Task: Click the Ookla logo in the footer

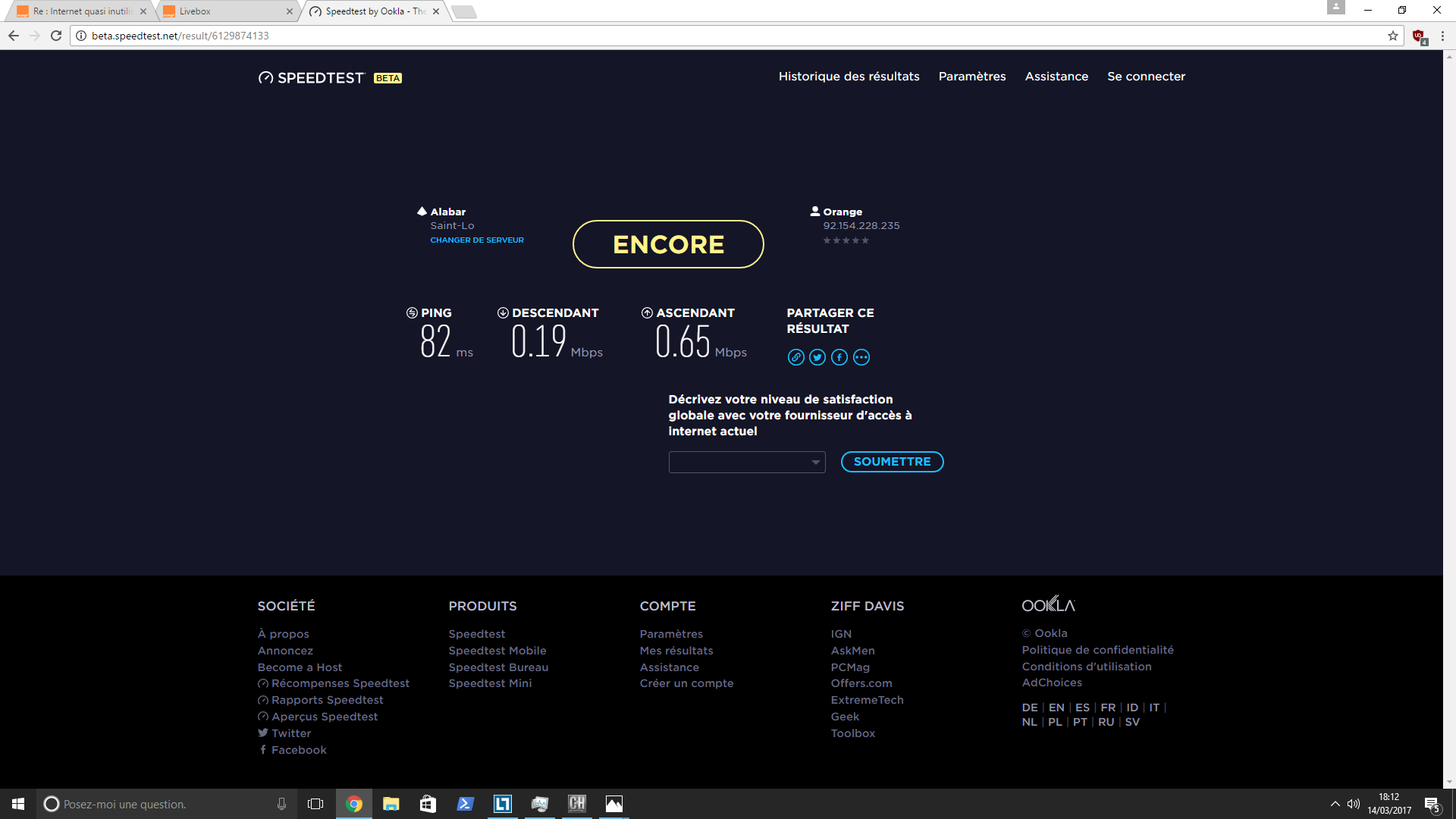Action: click(1050, 604)
